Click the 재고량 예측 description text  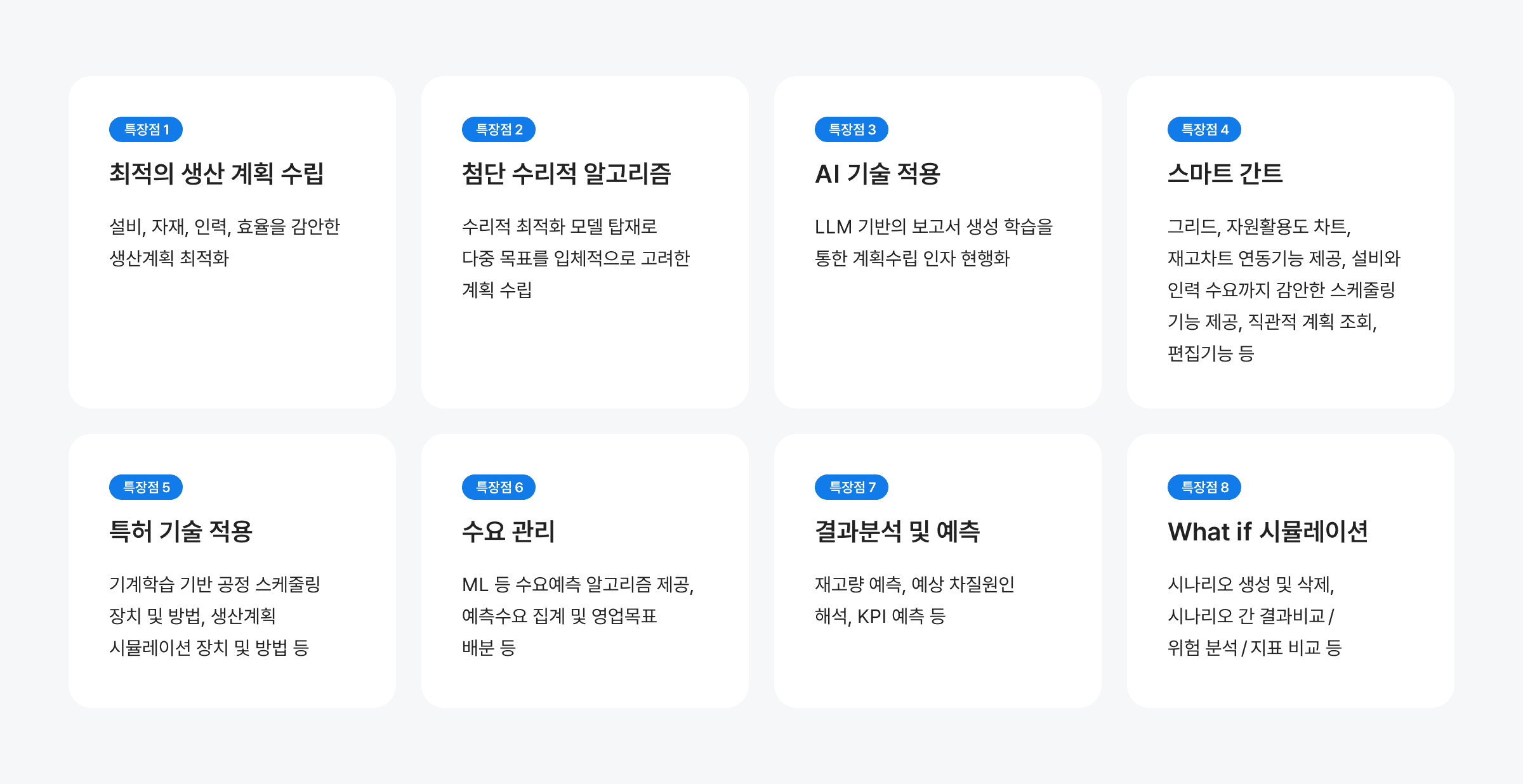click(x=914, y=599)
